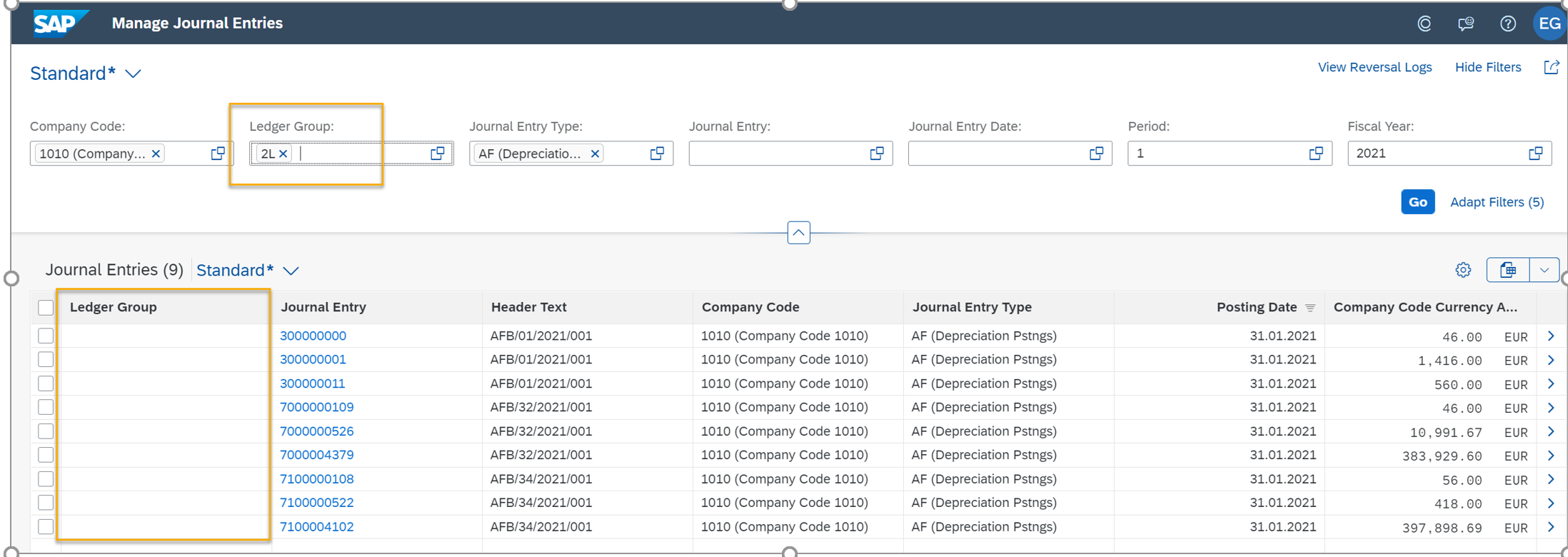The image size is (1568, 557).
Task: Open value help for Period
Action: tap(1316, 154)
